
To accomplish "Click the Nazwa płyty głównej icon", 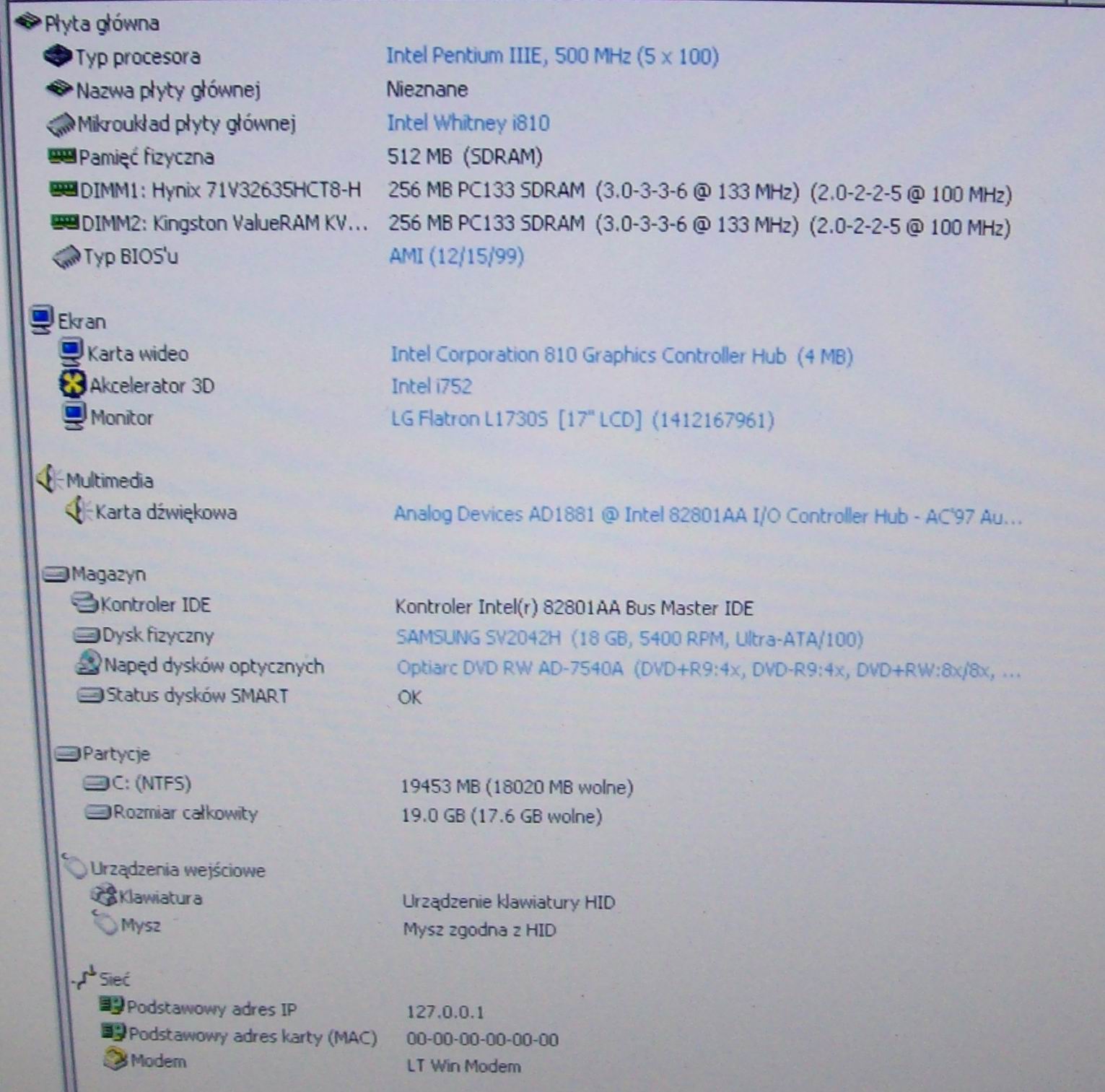I will tap(59, 89).
